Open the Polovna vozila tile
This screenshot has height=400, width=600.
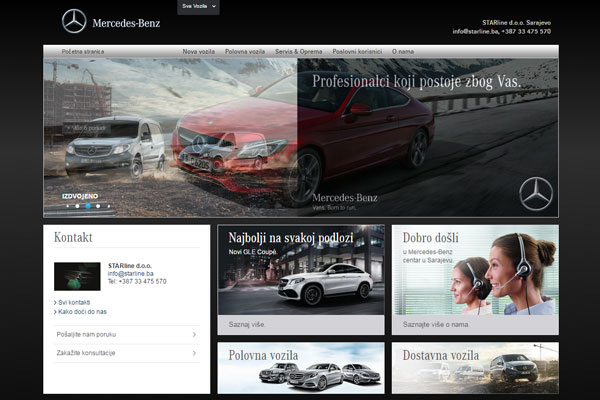click(301, 368)
